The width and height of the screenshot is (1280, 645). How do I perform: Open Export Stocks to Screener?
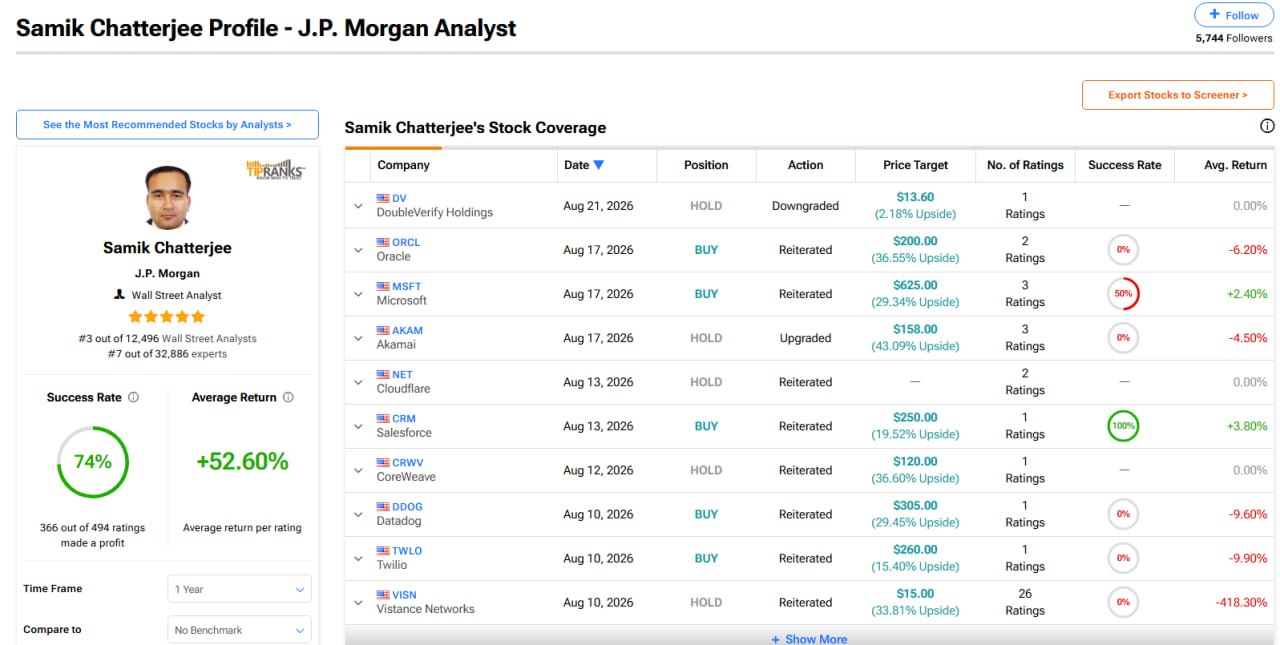pos(1178,95)
